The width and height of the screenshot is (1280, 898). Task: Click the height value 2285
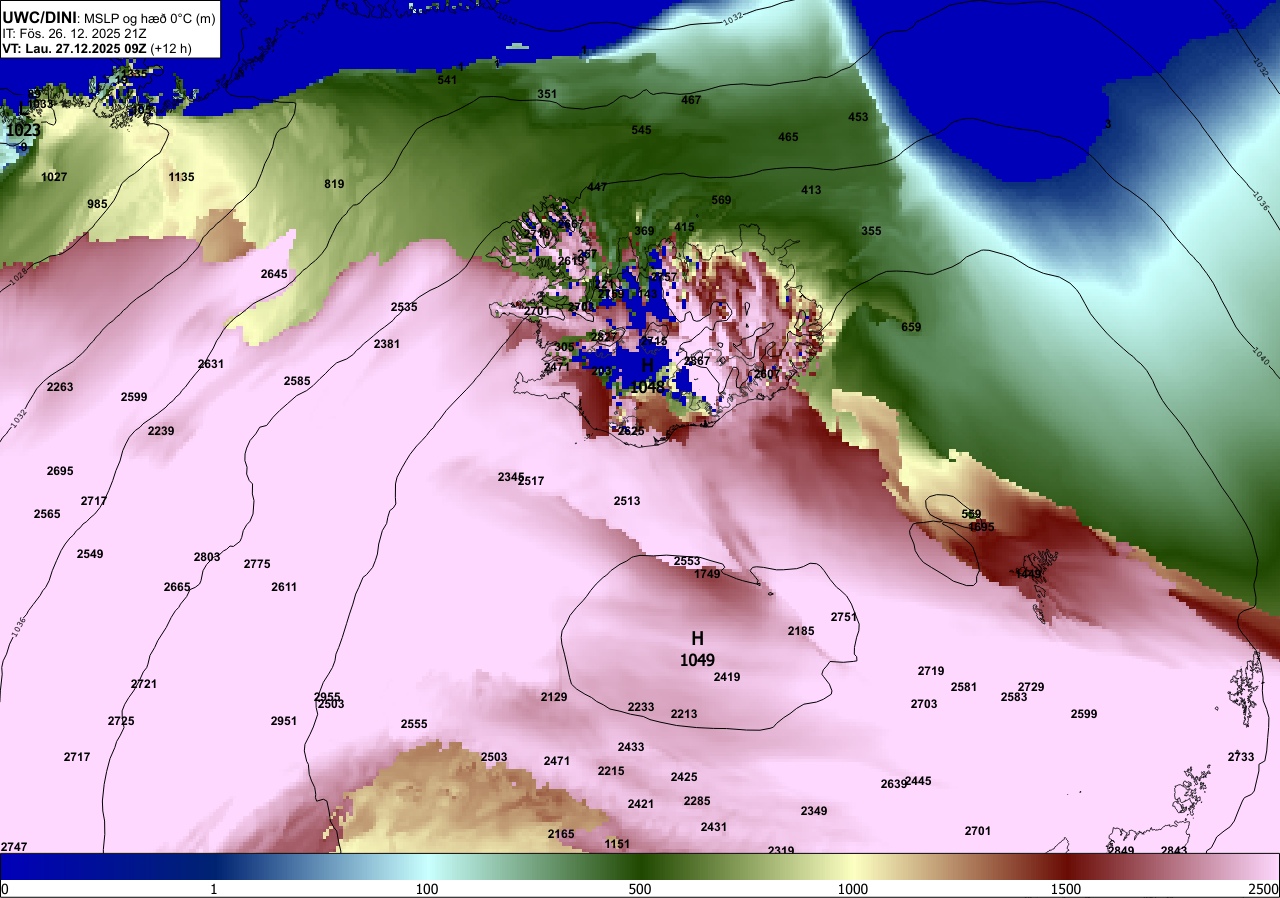(697, 801)
